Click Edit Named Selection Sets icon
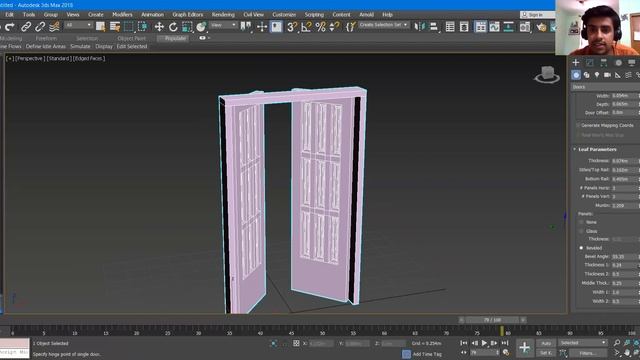This screenshot has height=360, width=640. click(x=350, y=27)
